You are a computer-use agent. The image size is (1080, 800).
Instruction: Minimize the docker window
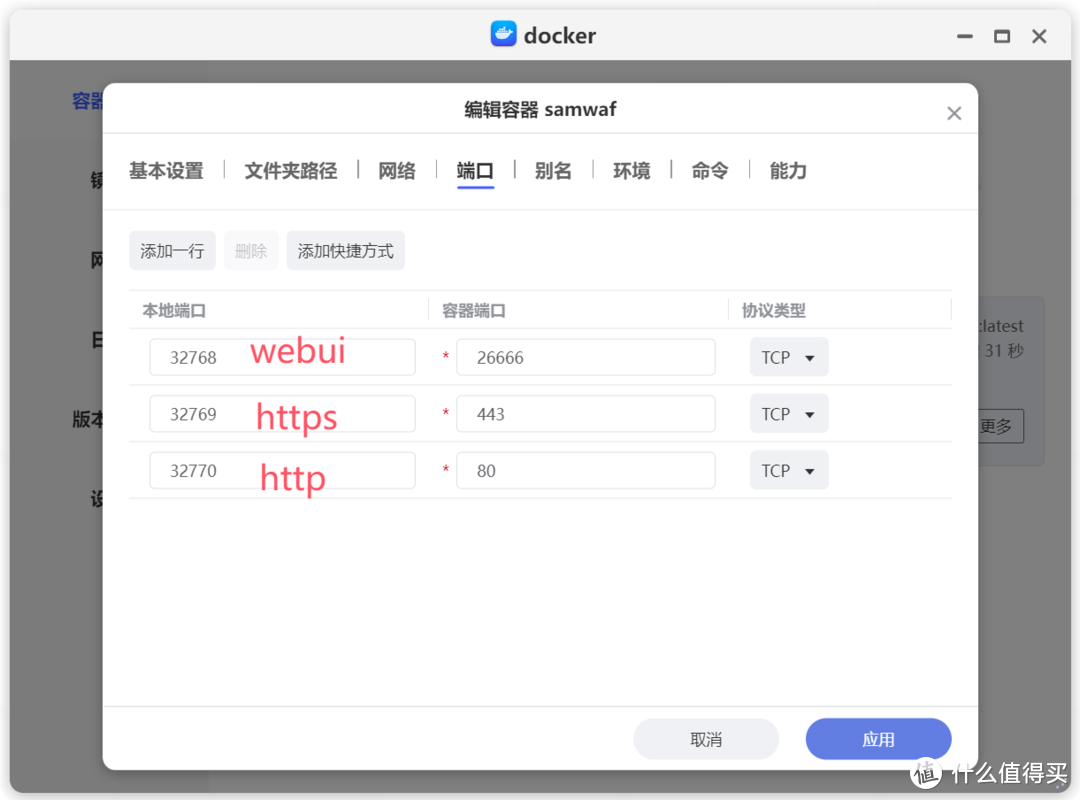(x=965, y=37)
